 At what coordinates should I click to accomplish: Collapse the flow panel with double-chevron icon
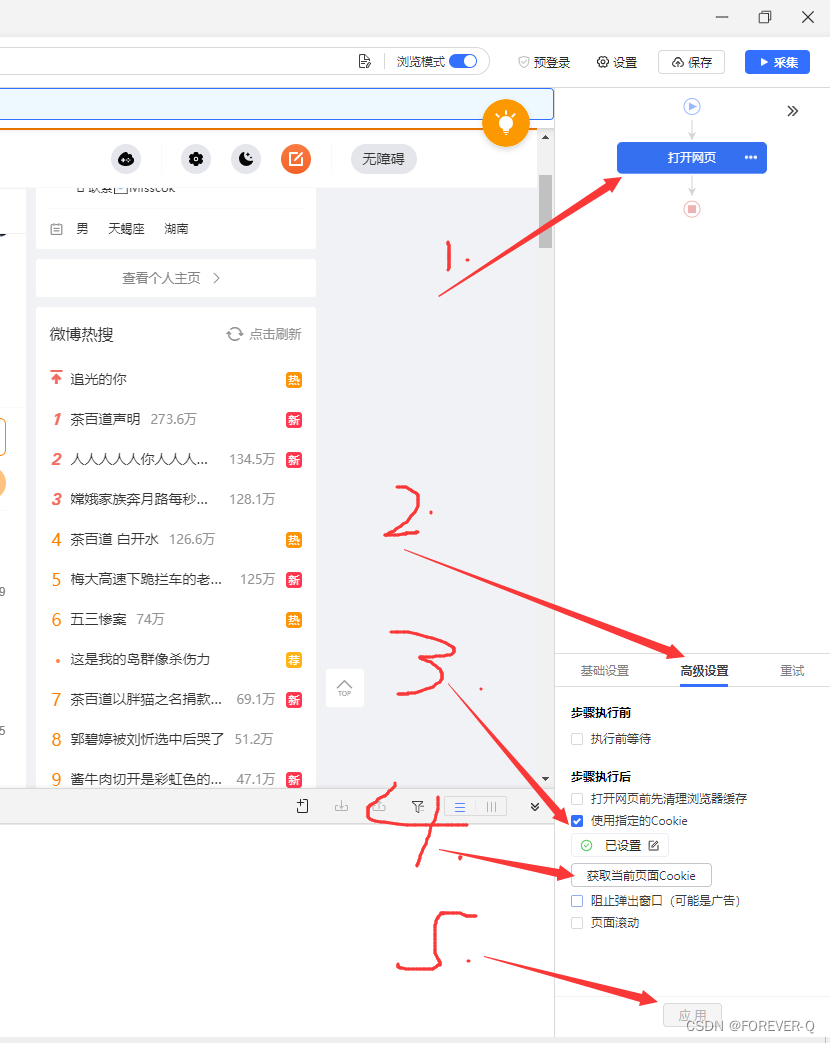coord(792,111)
